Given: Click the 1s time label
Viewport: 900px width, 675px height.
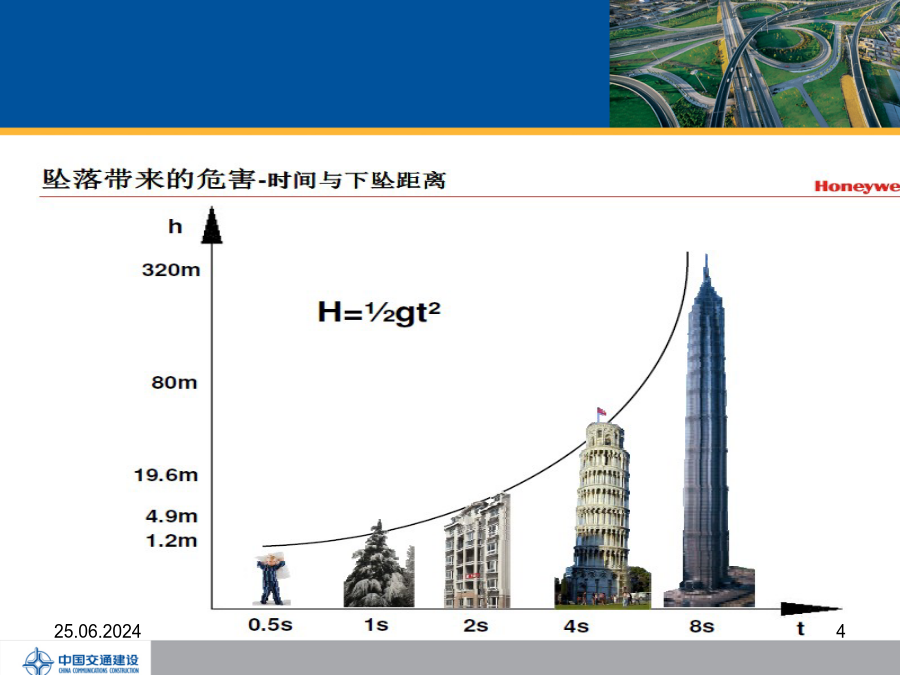Looking at the screenshot, I should [376, 624].
